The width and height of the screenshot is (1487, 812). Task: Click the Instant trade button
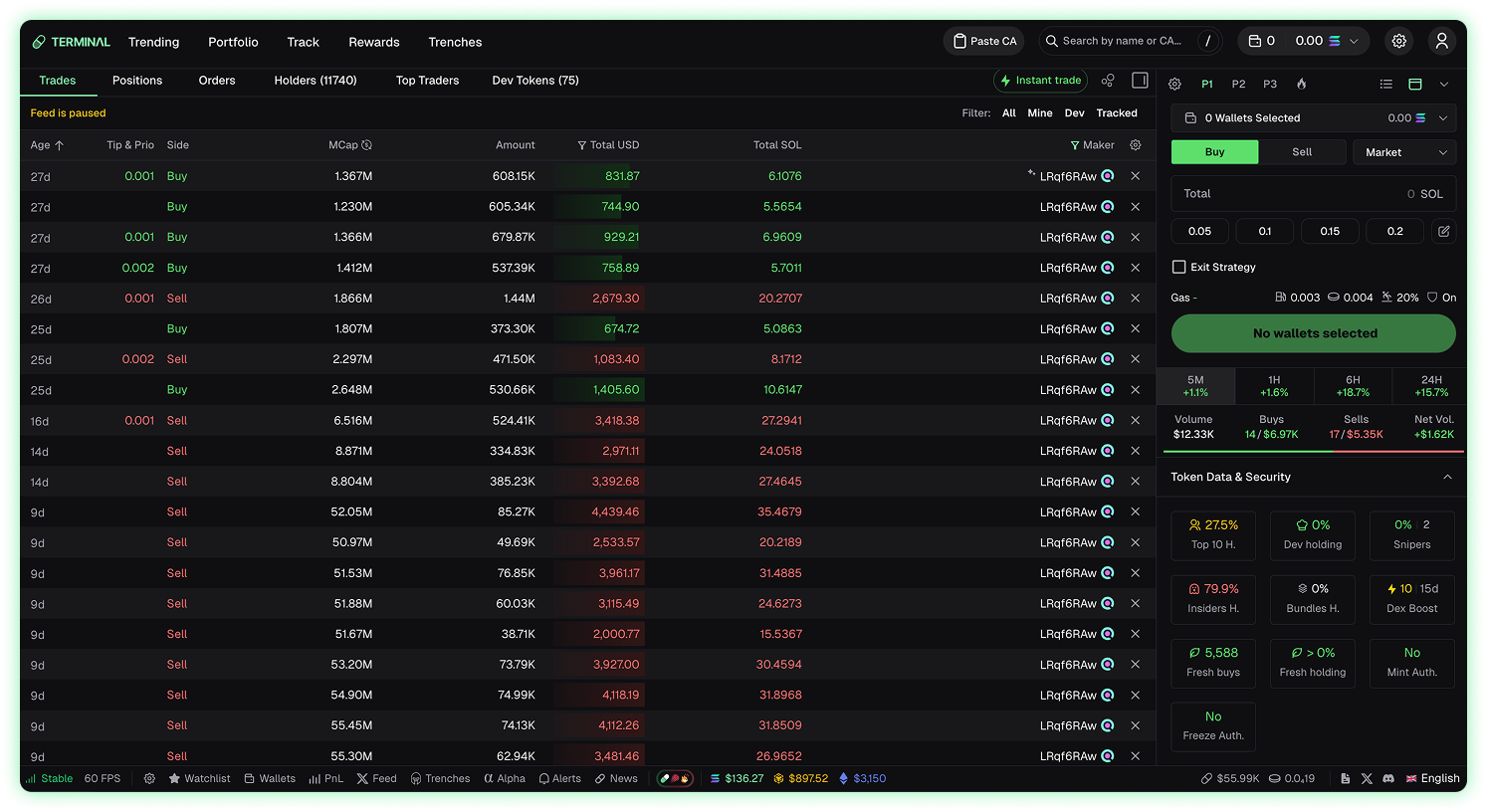[x=1040, y=81]
